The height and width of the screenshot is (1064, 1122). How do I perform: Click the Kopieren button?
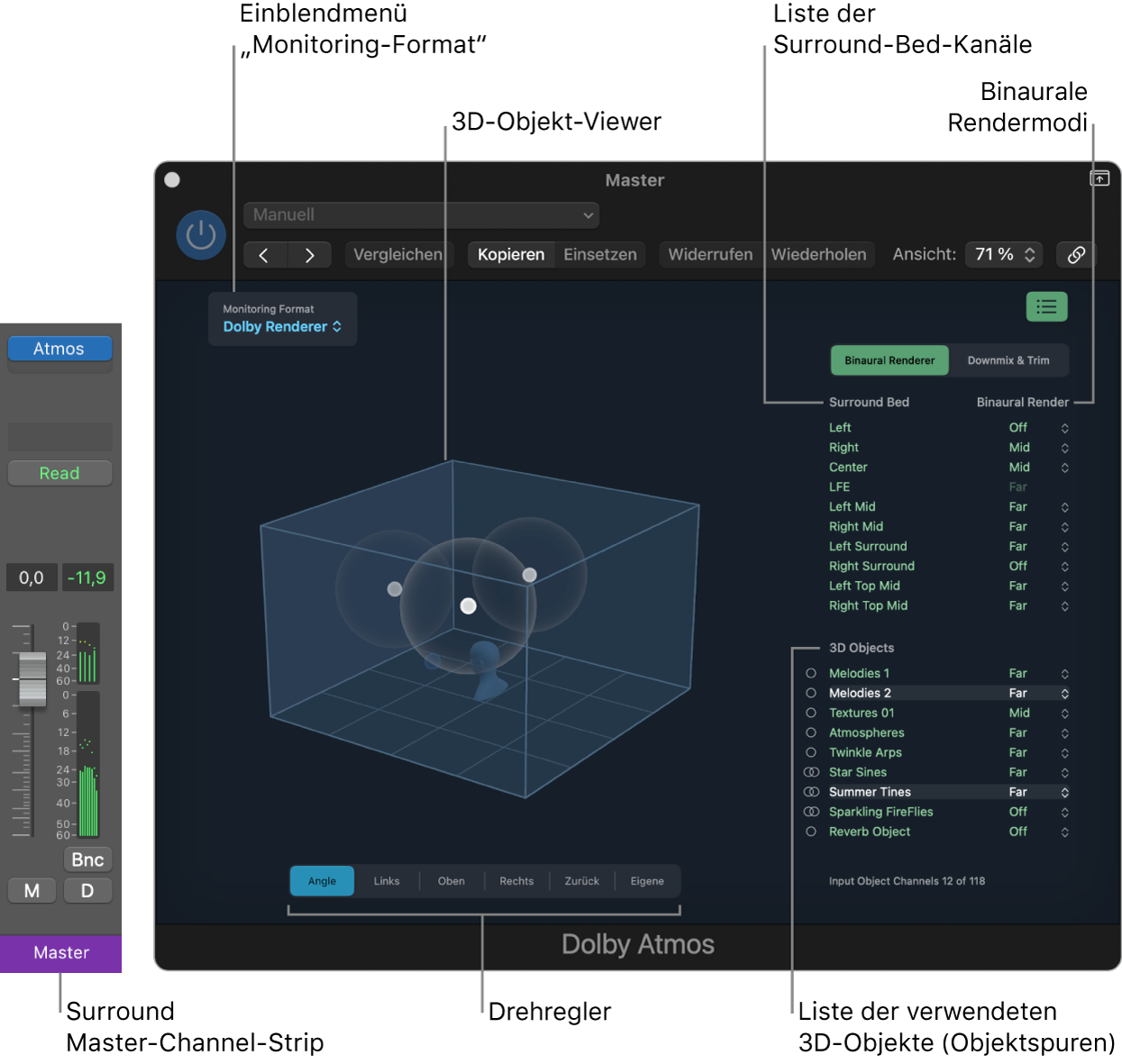pyautogui.click(x=511, y=255)
